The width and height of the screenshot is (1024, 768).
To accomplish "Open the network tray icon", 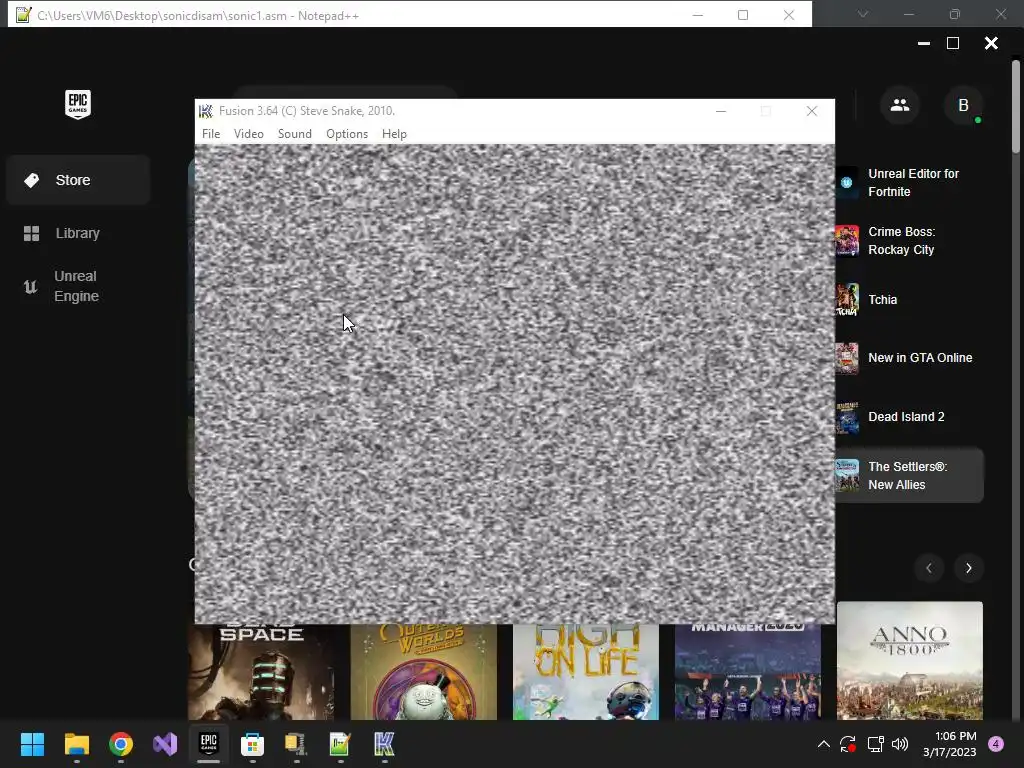I will coord(875,744).
